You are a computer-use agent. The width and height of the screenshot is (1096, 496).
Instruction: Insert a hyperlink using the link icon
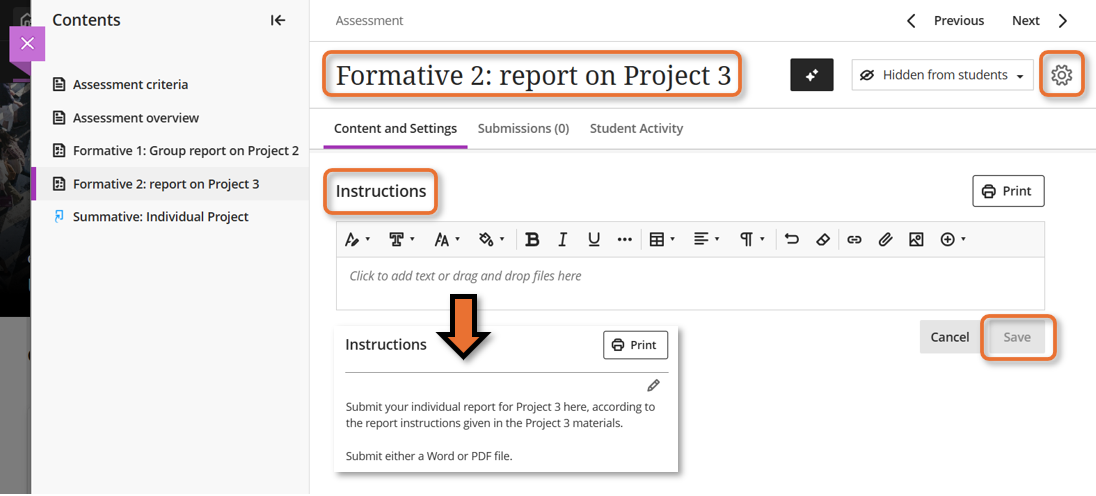tap(854, 240)
